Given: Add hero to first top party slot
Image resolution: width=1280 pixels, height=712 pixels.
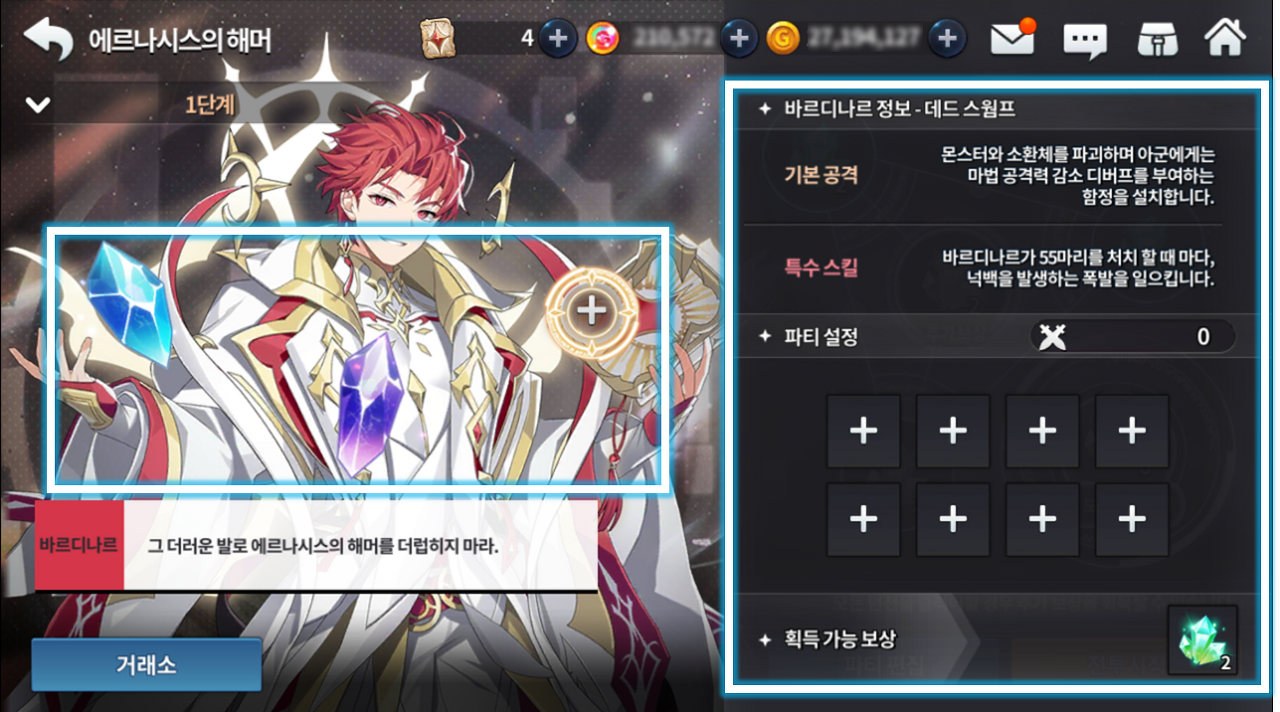Looking at the screenshot, I should 863,431.
